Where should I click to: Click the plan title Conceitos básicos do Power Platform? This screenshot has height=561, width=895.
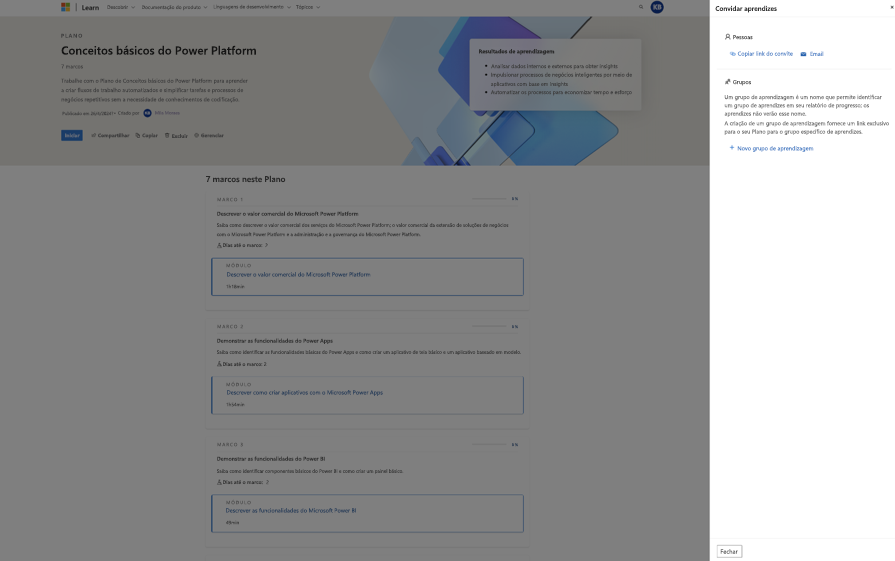click(x=159, y=51)
